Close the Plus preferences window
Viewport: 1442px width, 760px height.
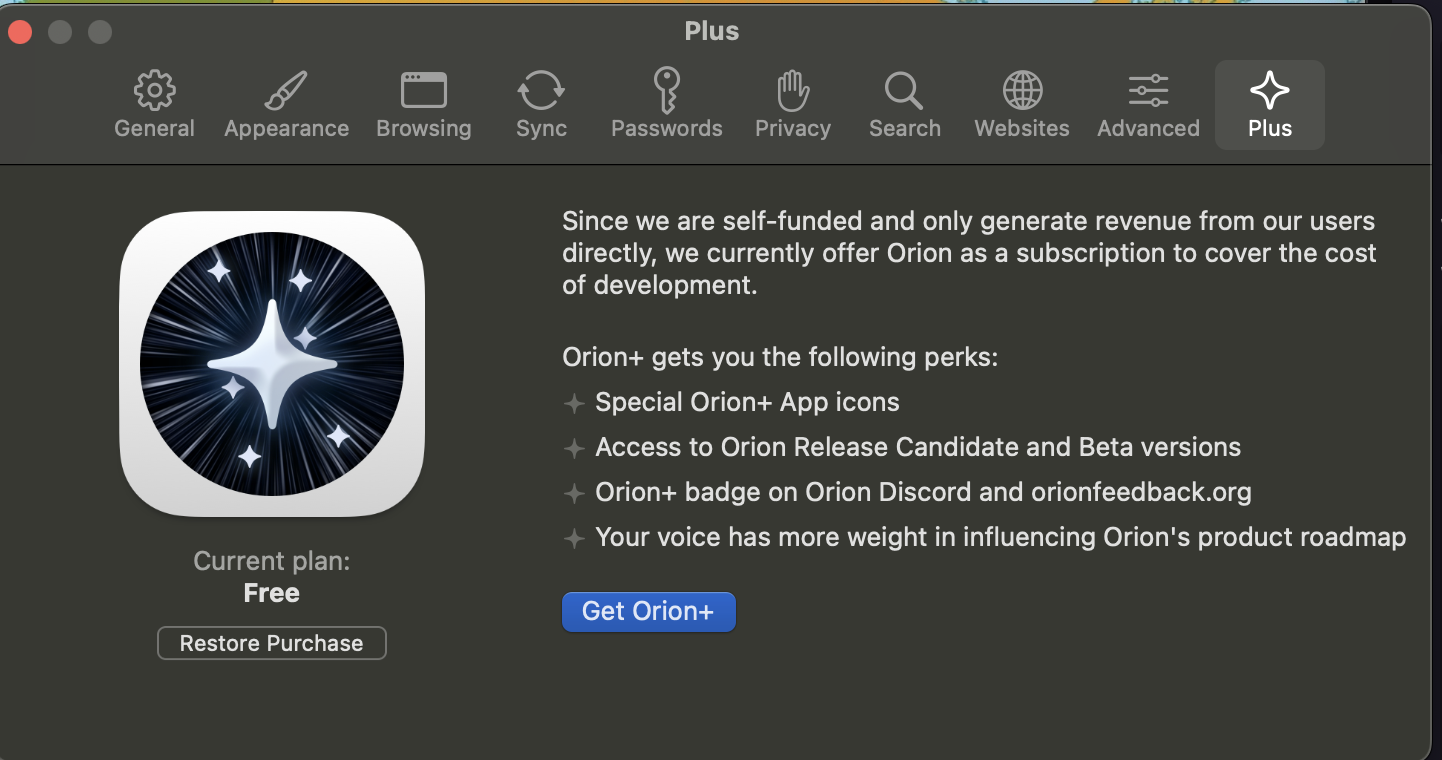click(20, 32)
